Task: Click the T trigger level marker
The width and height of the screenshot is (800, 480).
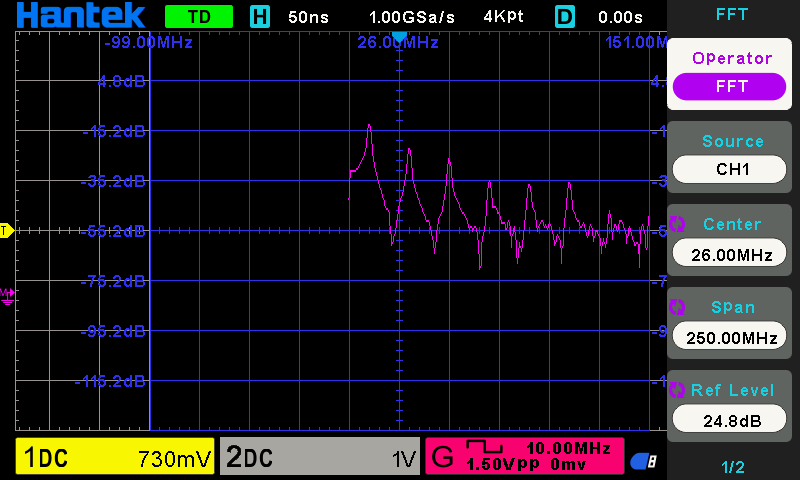Action: coord(5,231)
